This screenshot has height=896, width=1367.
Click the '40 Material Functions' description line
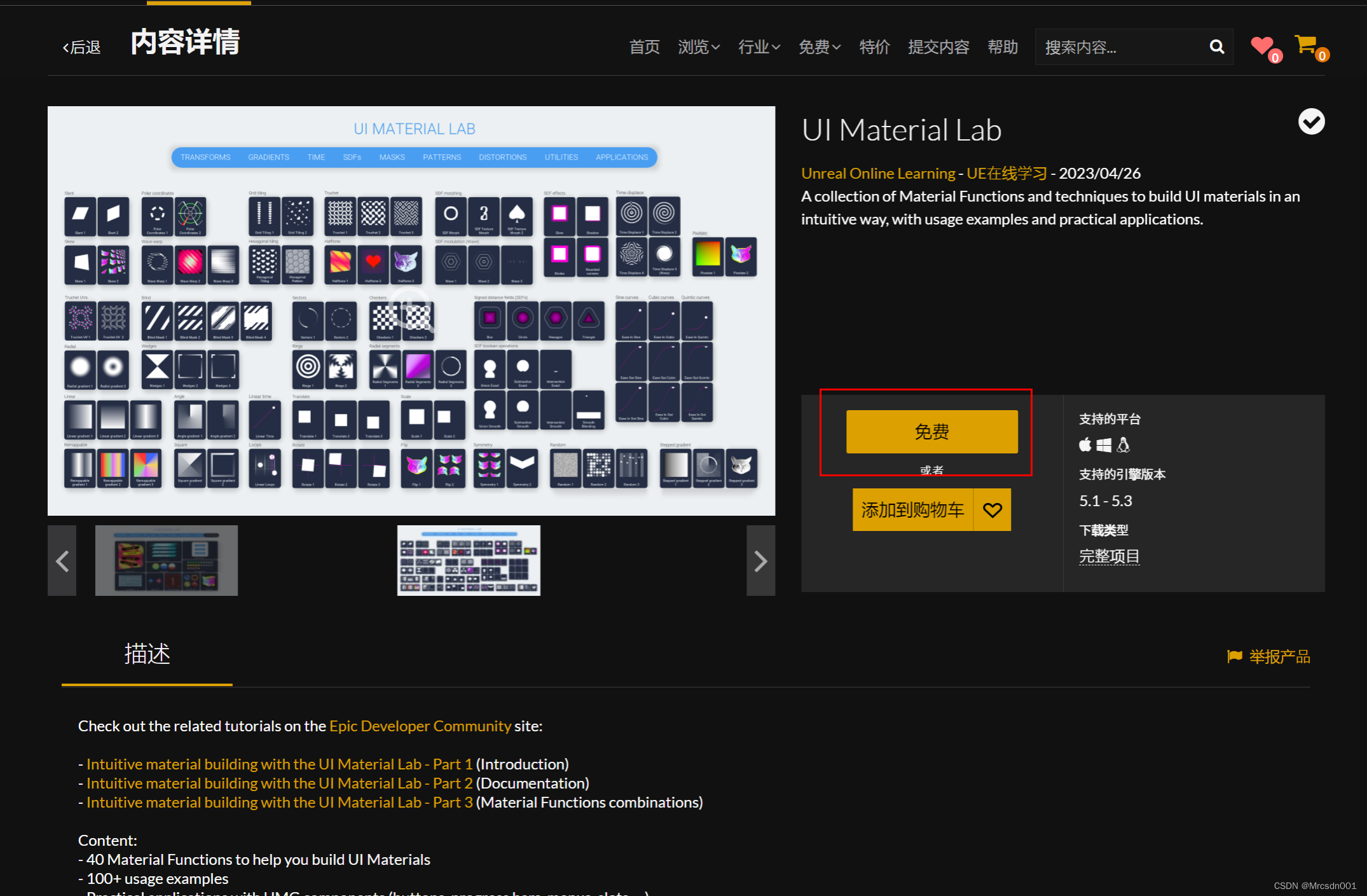click(x=254, y=859)
